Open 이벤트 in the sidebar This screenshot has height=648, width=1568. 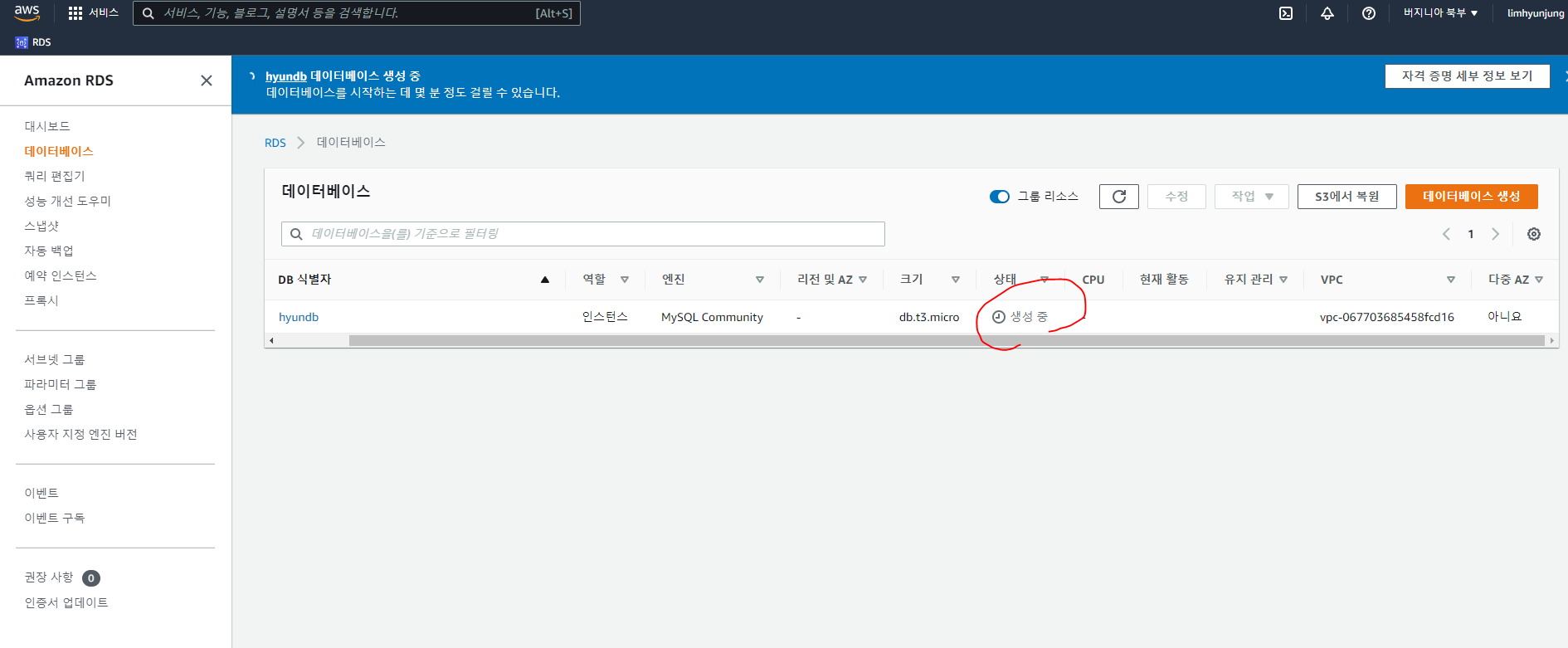41,493
